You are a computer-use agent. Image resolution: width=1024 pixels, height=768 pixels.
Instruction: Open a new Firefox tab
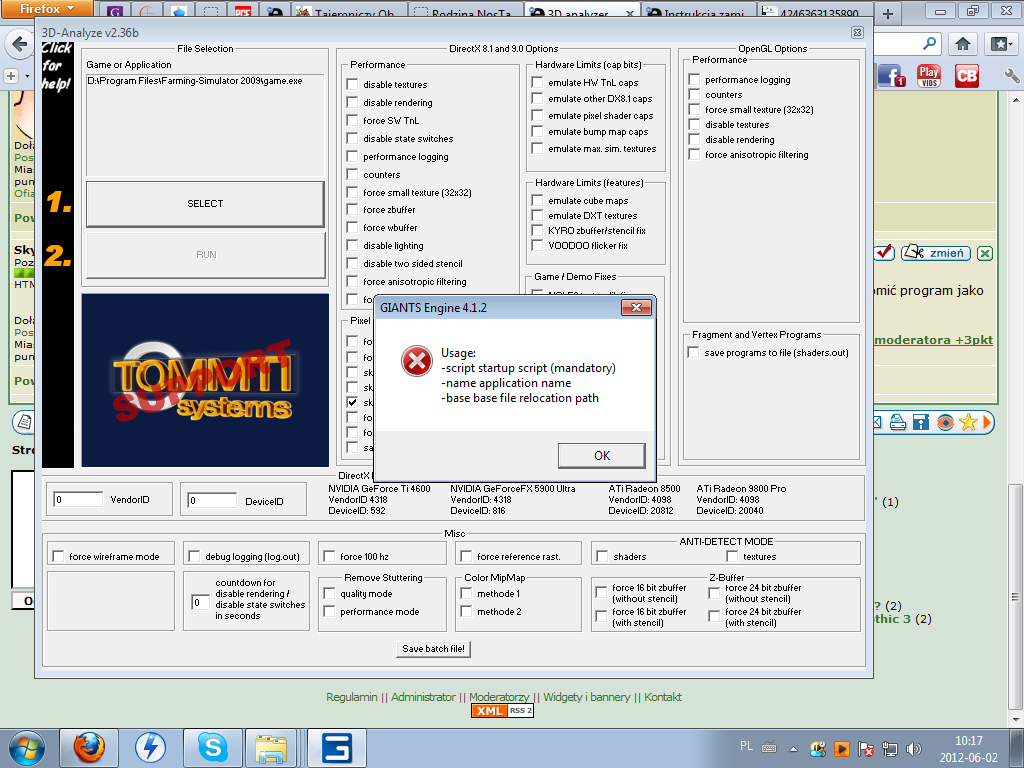click(x=888, y=12)
